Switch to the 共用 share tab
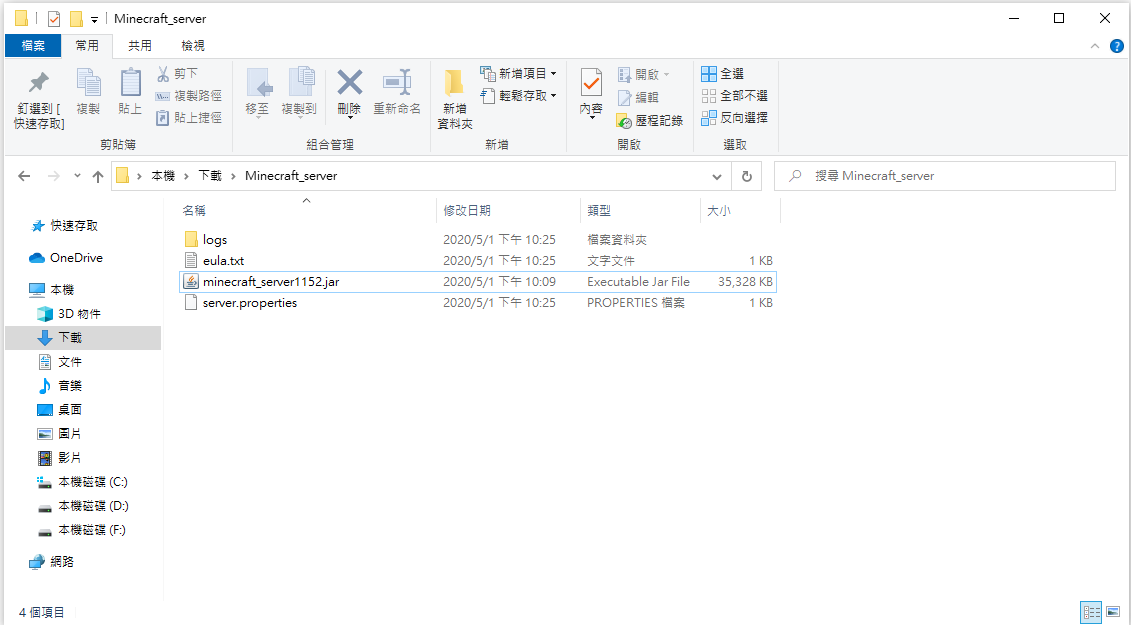 point(140,45)
